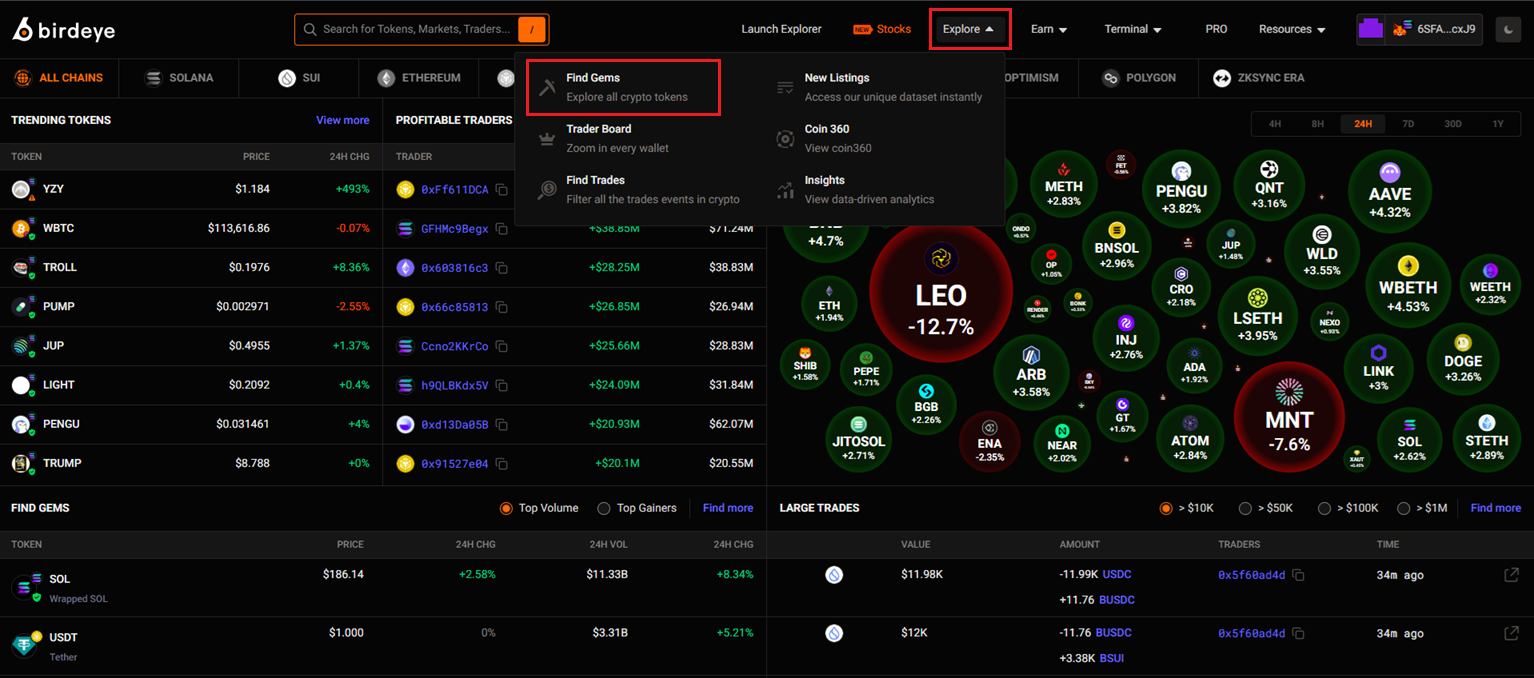Expand the Terminal dropdown
Image resolution: width=1534 pixels, height=678 pixels.
(1133, 29)
